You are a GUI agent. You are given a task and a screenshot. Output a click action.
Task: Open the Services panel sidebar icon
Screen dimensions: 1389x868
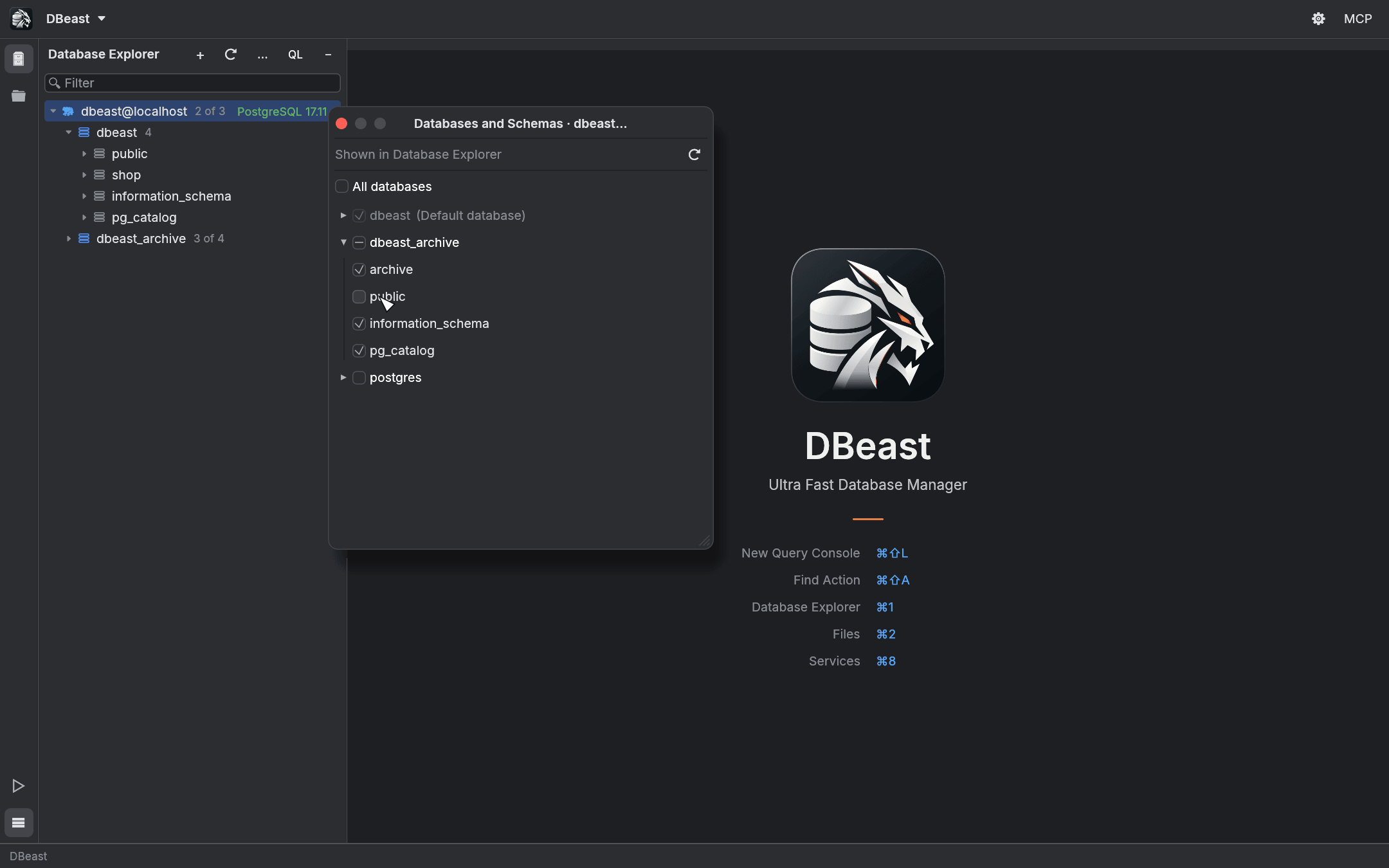pos(19,822)
